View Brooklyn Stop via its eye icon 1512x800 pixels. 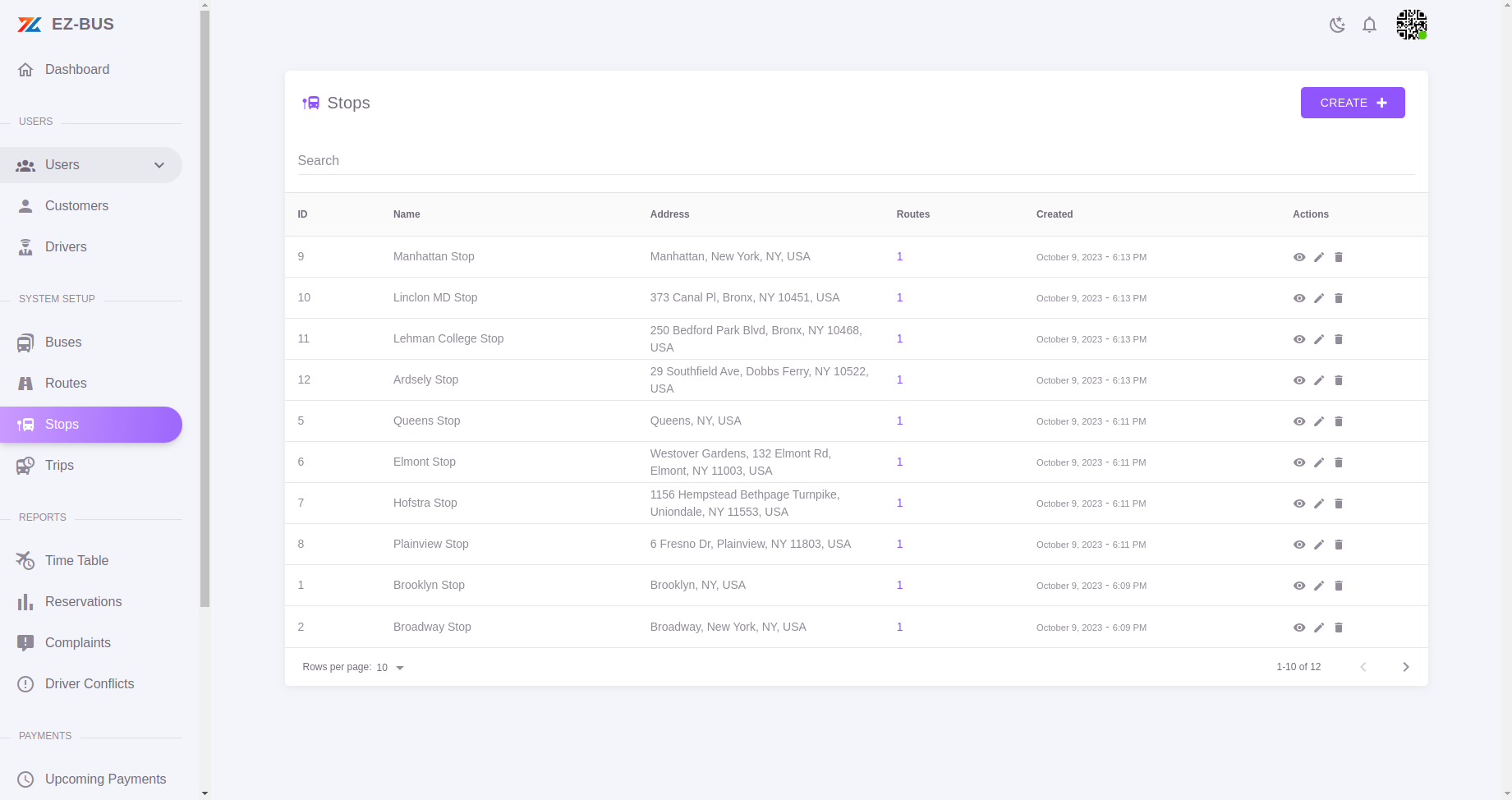1299,586
